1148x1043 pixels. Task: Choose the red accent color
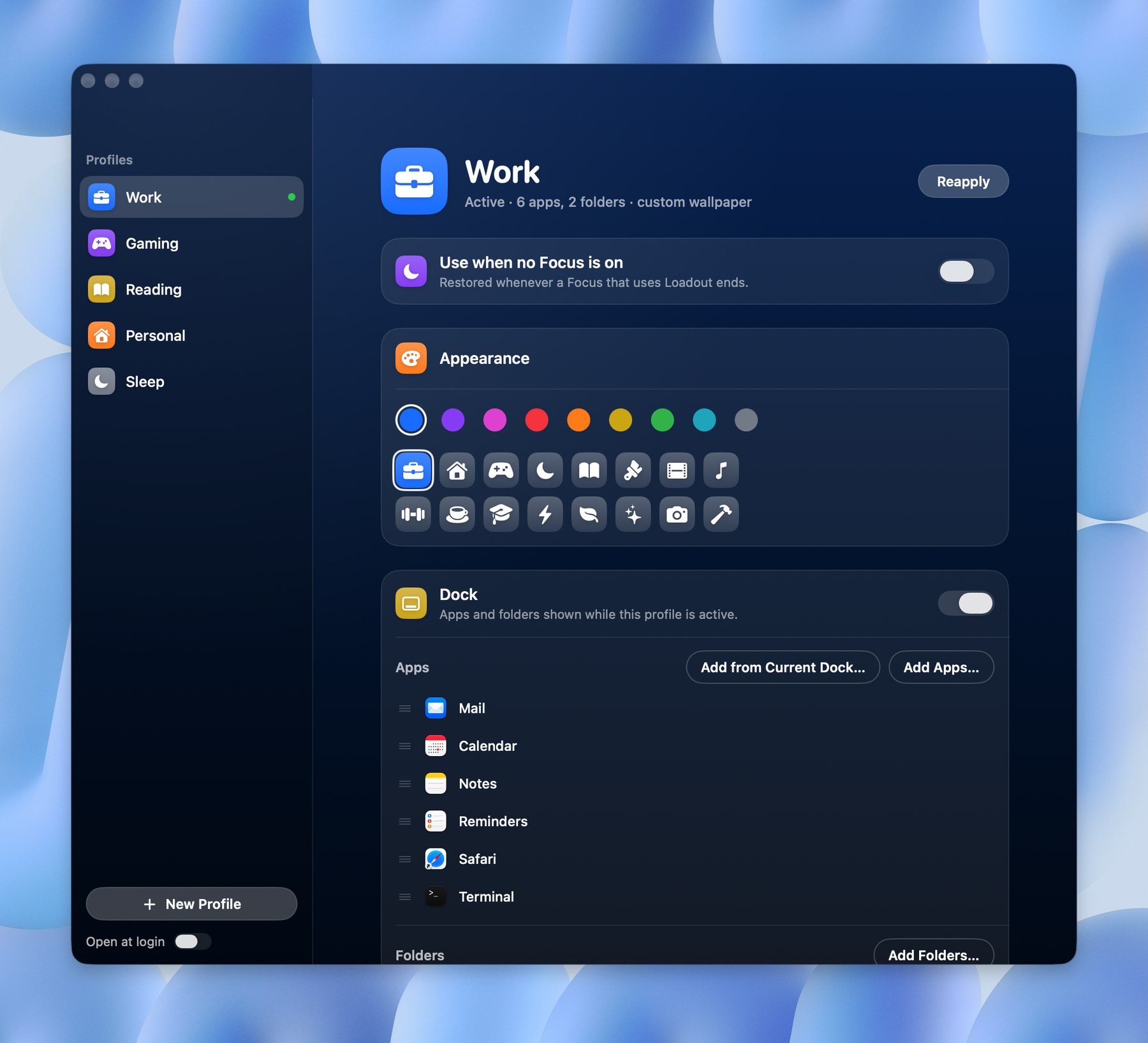(536, 420)
